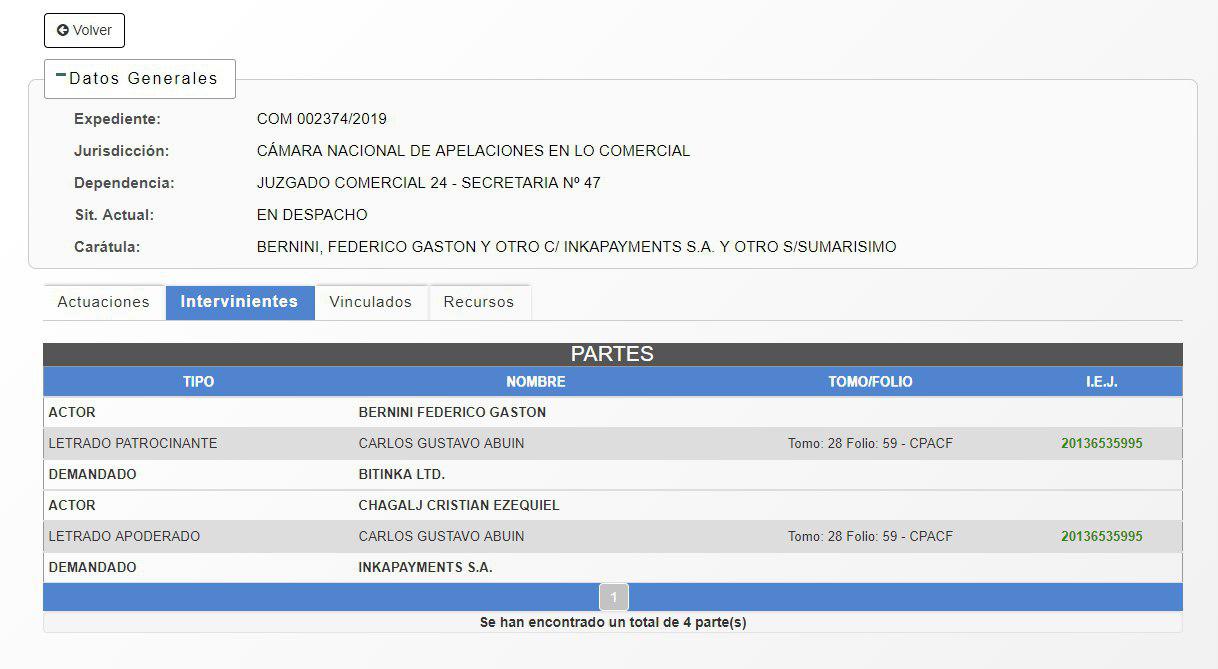Click ACTOR cell beside BERNINI FEDERICO GASTON
1218x669 pixels.
click(x=72, y=412)
